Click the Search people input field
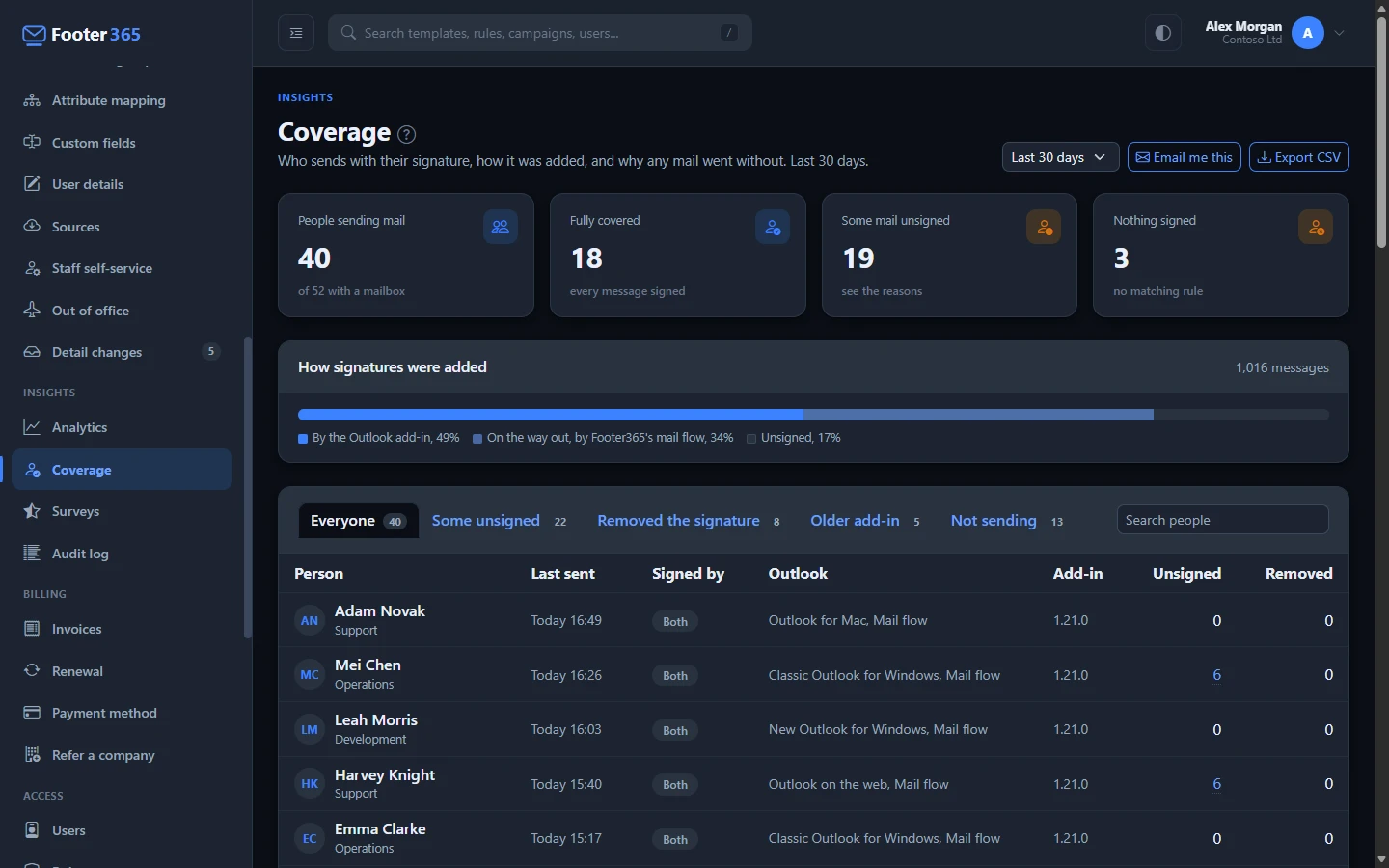The width and height of the screenshot is (1389, 868). [x=1222, y=520]
